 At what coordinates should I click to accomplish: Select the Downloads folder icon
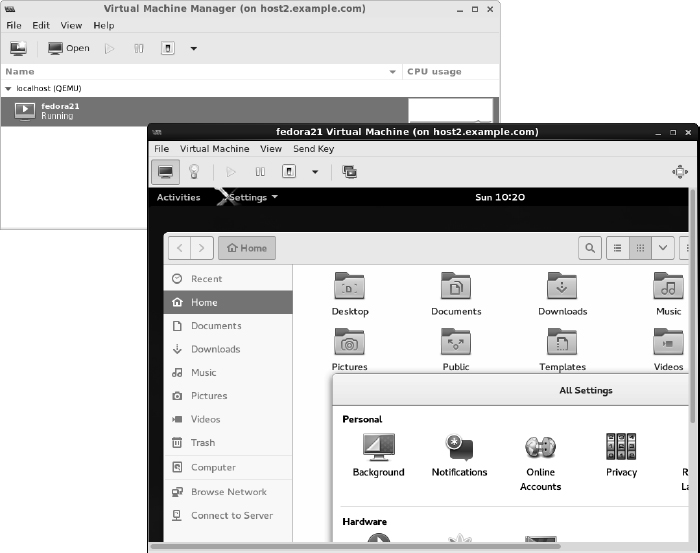(x=562, y=286)
